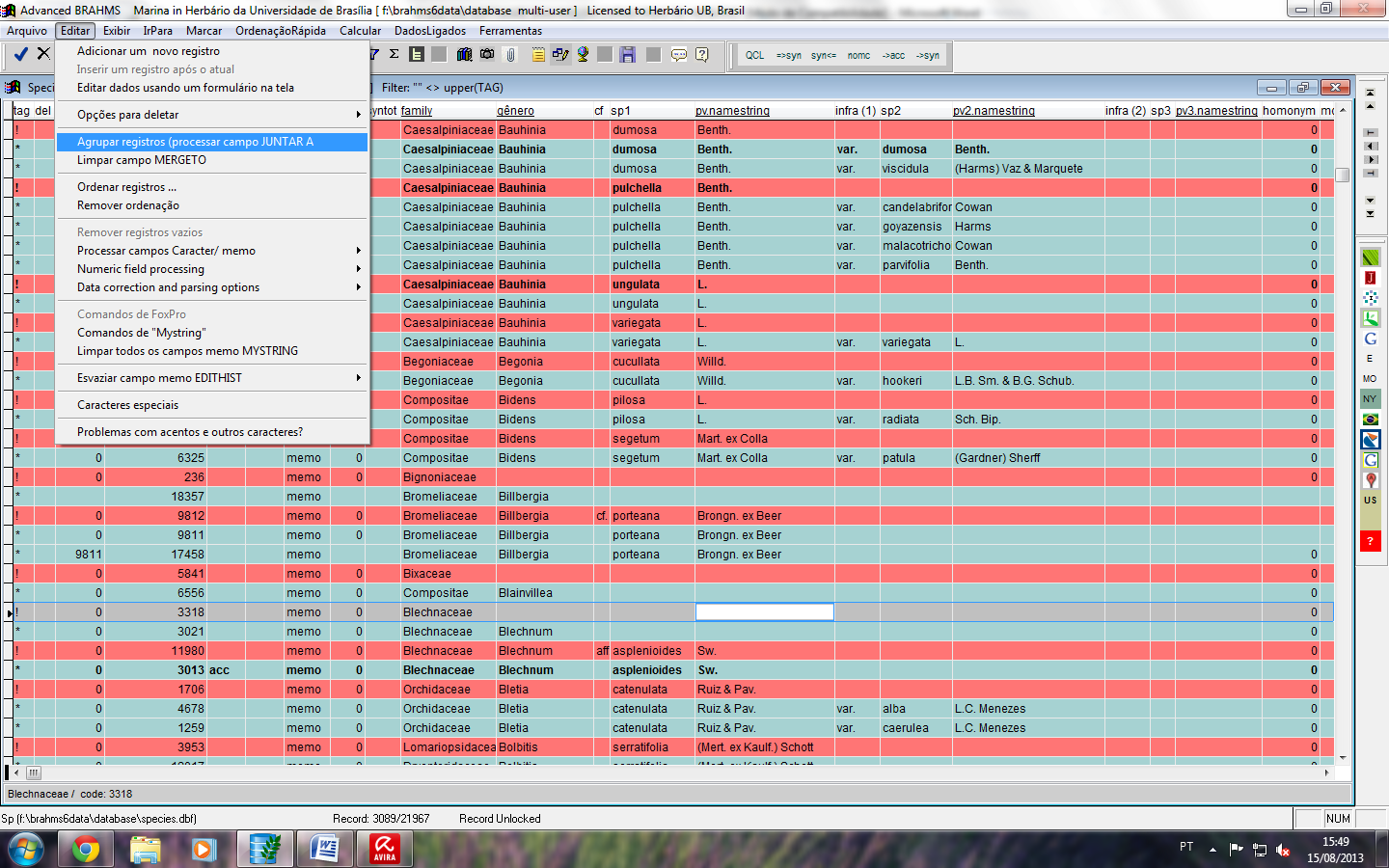Open the OrdenaçãoRápida menu

(281, 31)
